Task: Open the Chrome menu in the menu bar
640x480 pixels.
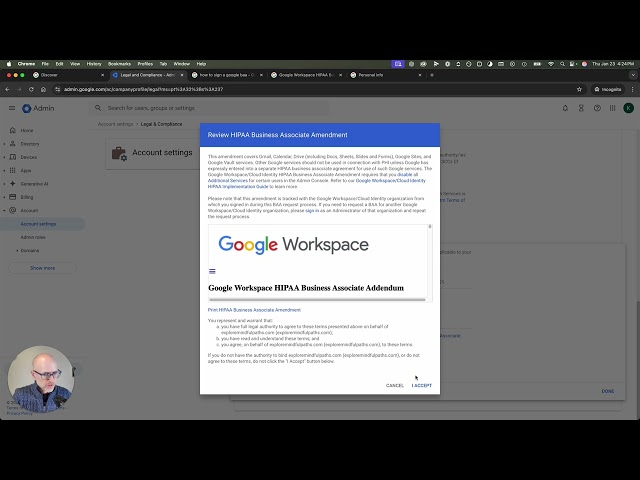Action: tap(27, 64)
